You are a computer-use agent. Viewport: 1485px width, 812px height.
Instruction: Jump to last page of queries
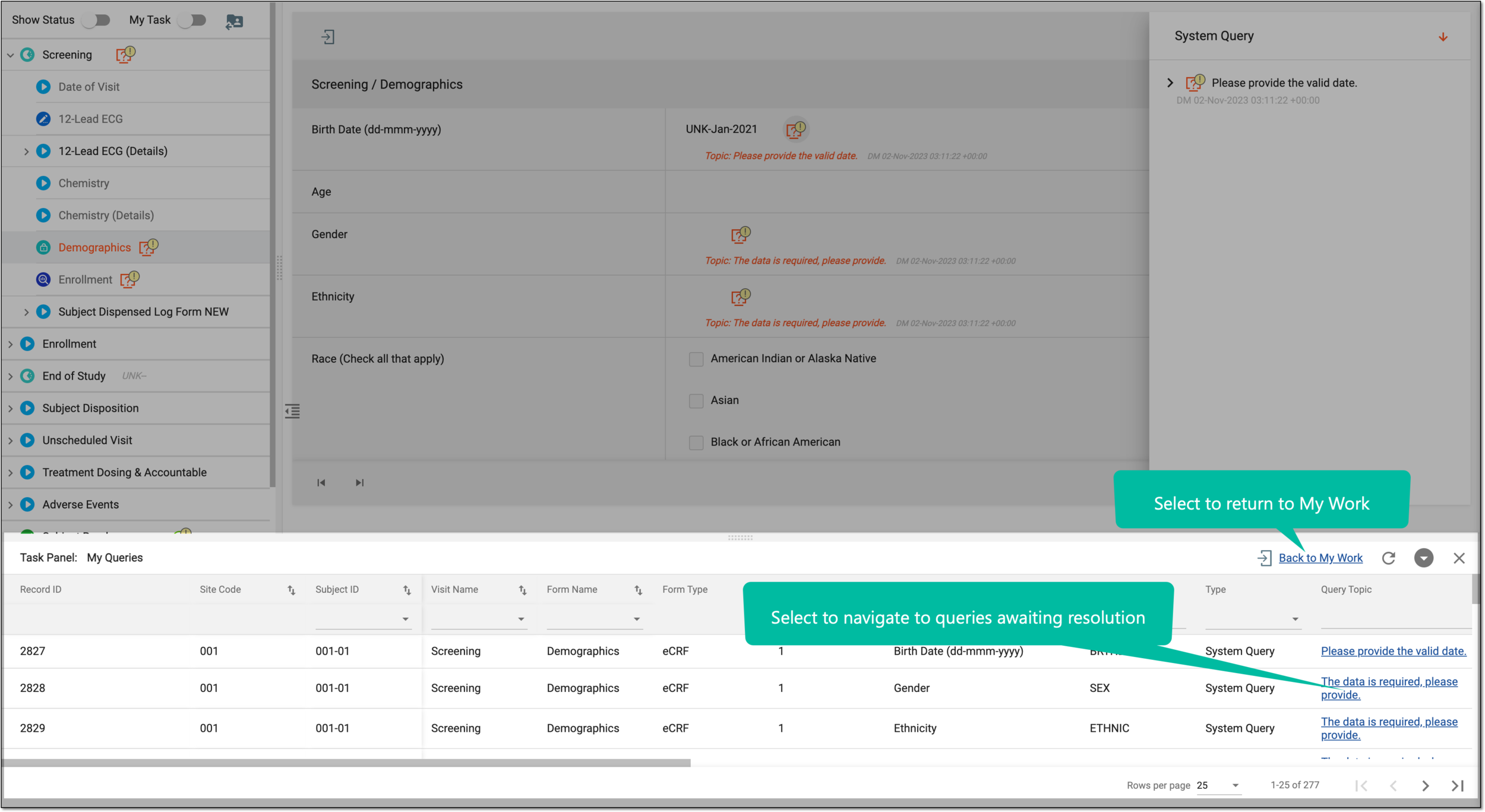[1457, 785]
